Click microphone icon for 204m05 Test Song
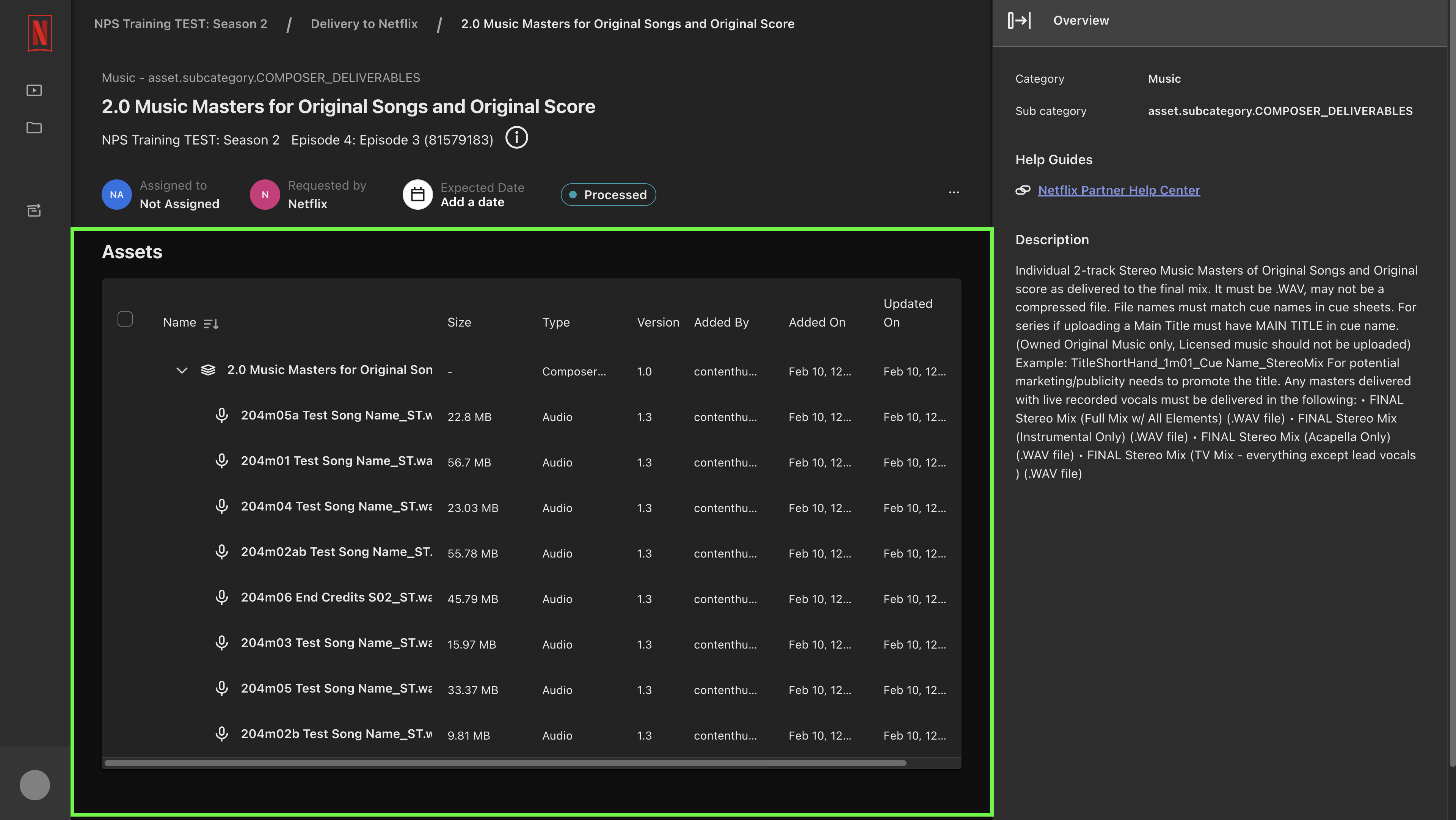 tap(221, 689)
